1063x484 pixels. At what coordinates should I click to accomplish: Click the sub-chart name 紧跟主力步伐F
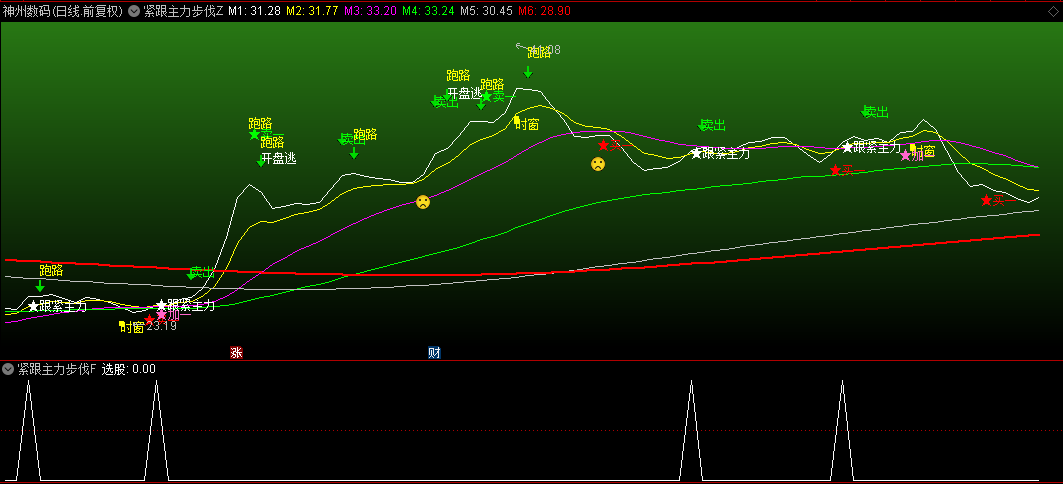pyautogui.click(x=57, y=369)
